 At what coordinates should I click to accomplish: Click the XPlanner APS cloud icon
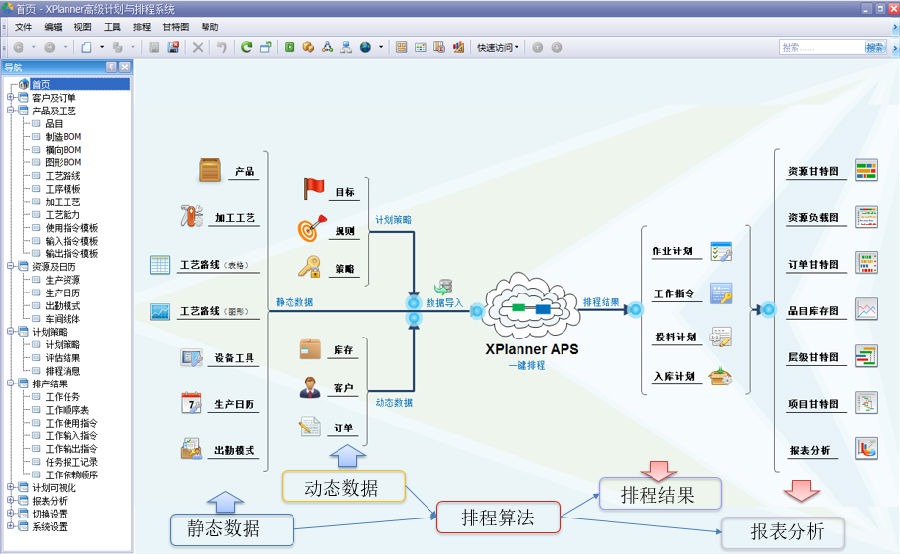click(x=530, y=309)
